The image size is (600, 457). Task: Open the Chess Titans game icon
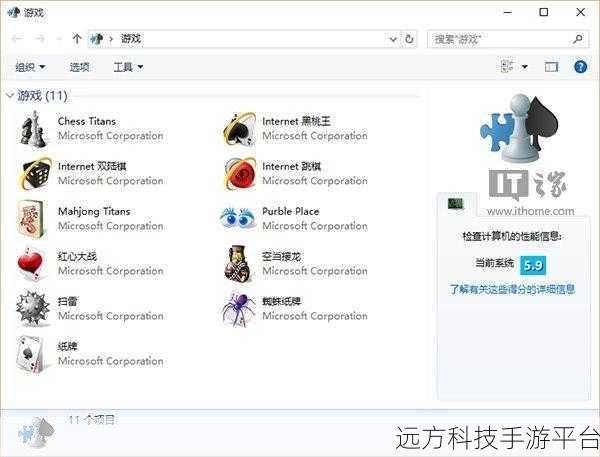point(34,129)
